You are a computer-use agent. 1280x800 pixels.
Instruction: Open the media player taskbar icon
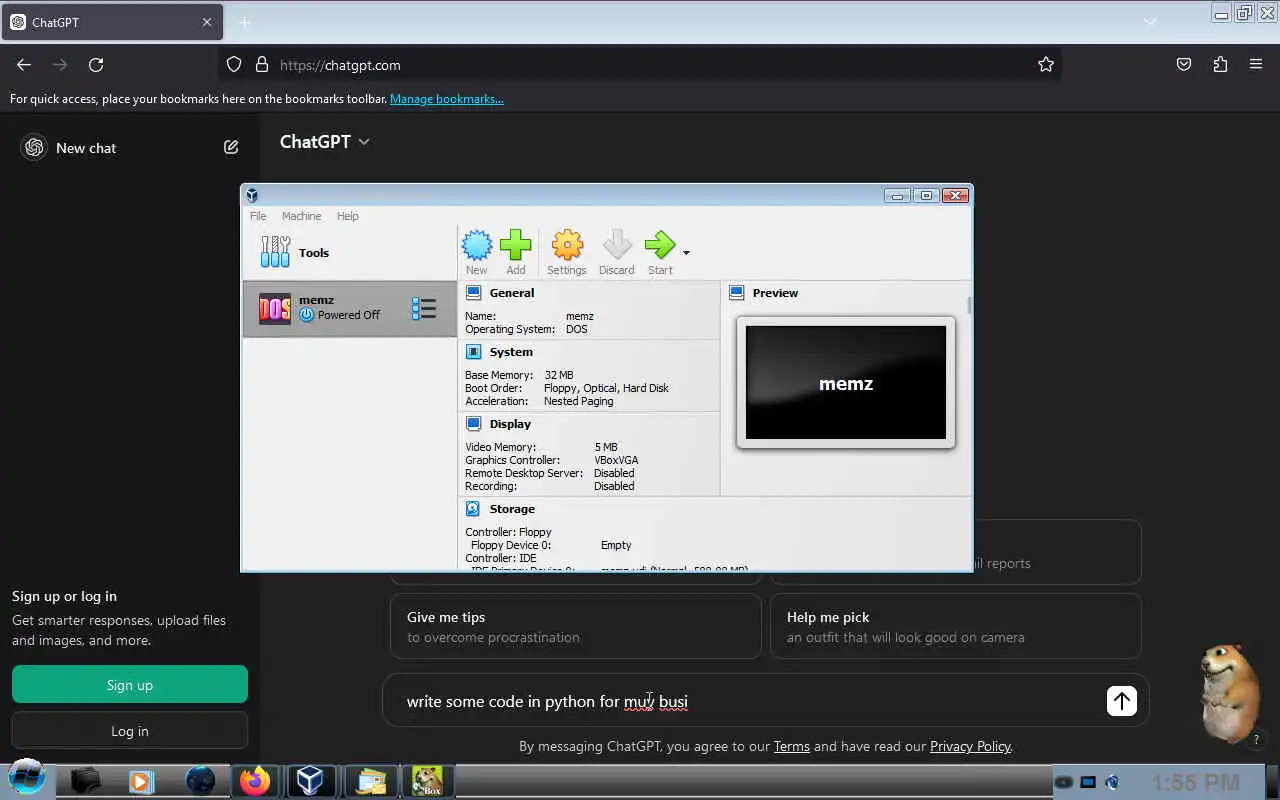[x=141, y=781]
